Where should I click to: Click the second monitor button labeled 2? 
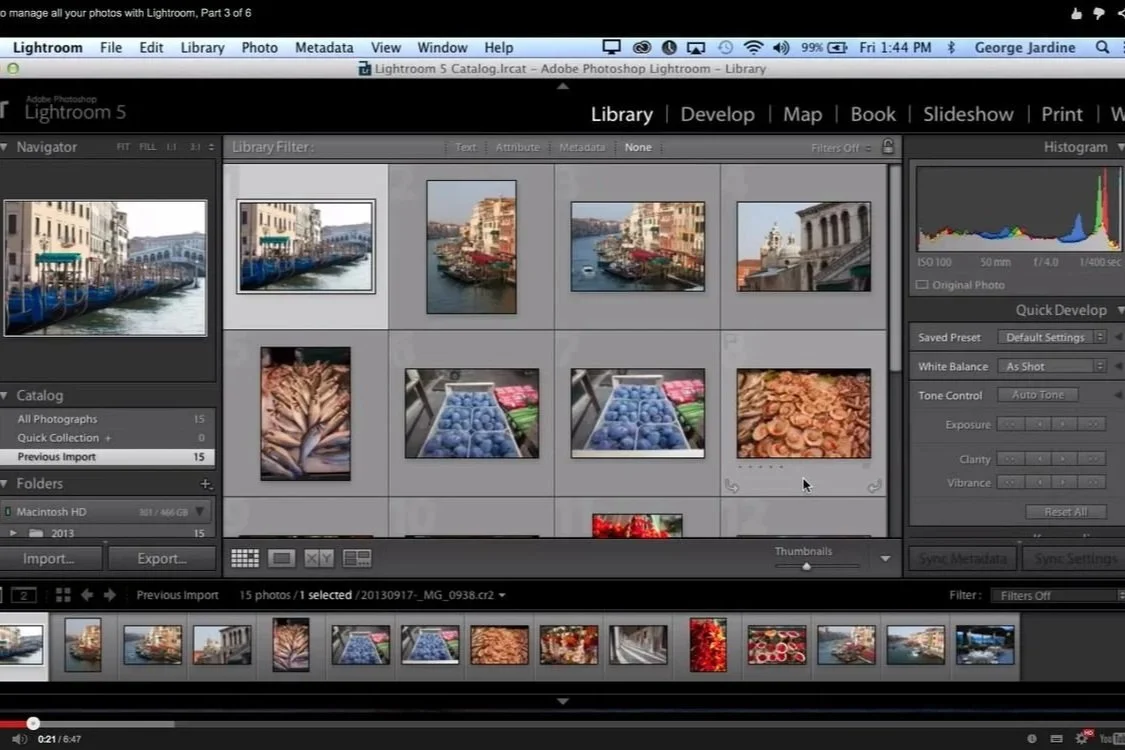click(24, 595)
